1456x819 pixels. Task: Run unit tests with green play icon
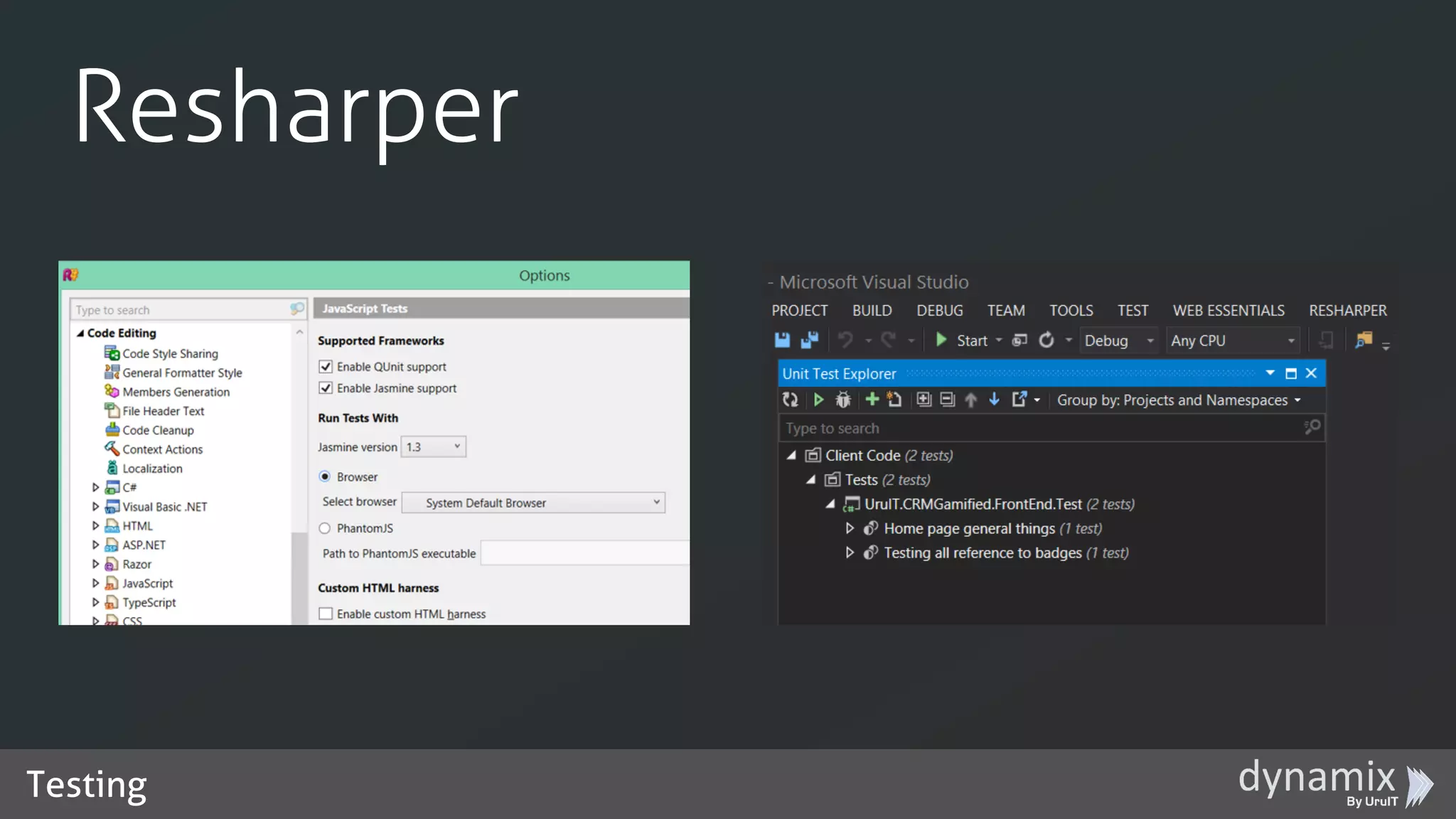818,400
